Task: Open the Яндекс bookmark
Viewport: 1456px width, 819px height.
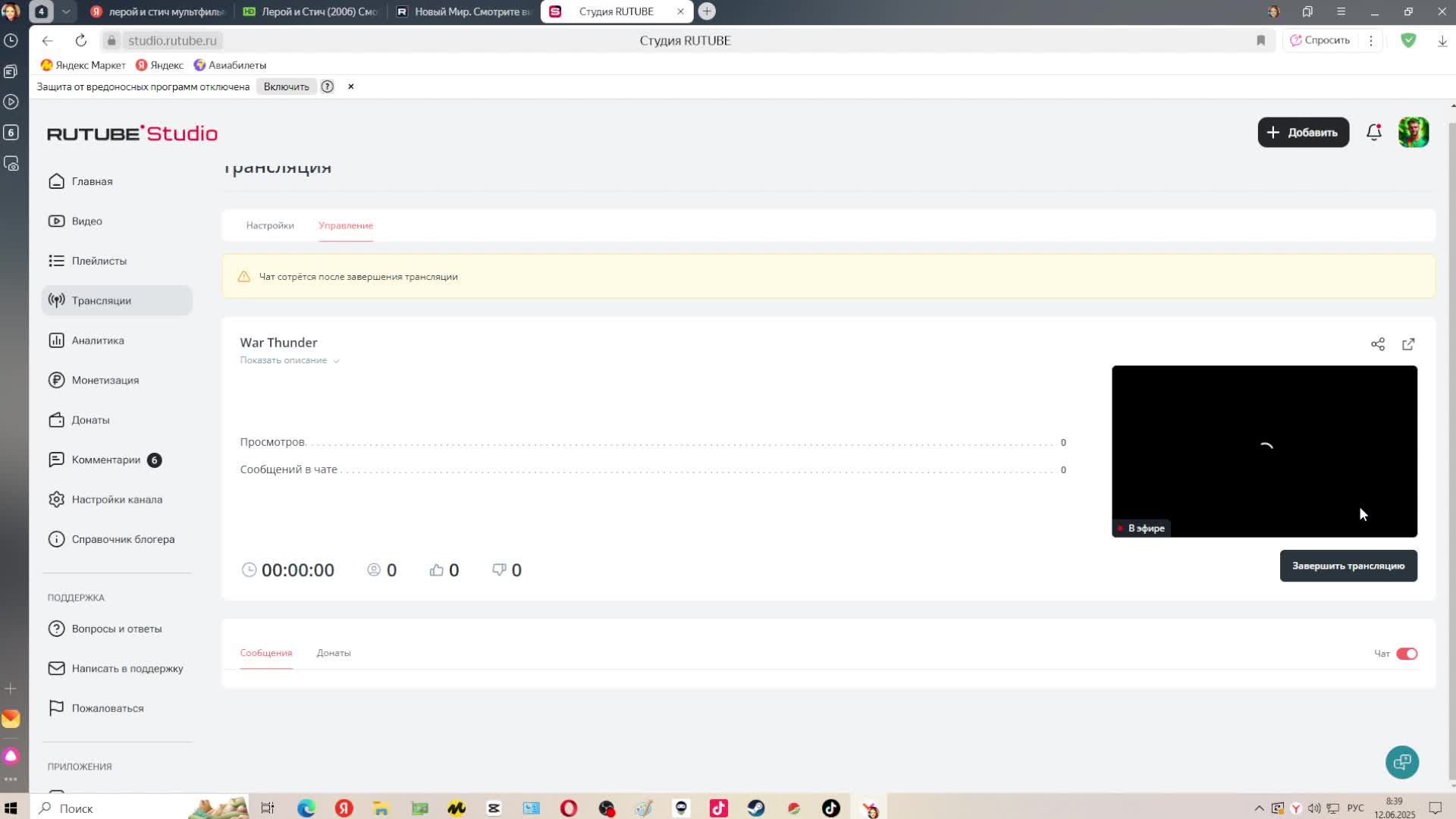Action: [160, 65]
